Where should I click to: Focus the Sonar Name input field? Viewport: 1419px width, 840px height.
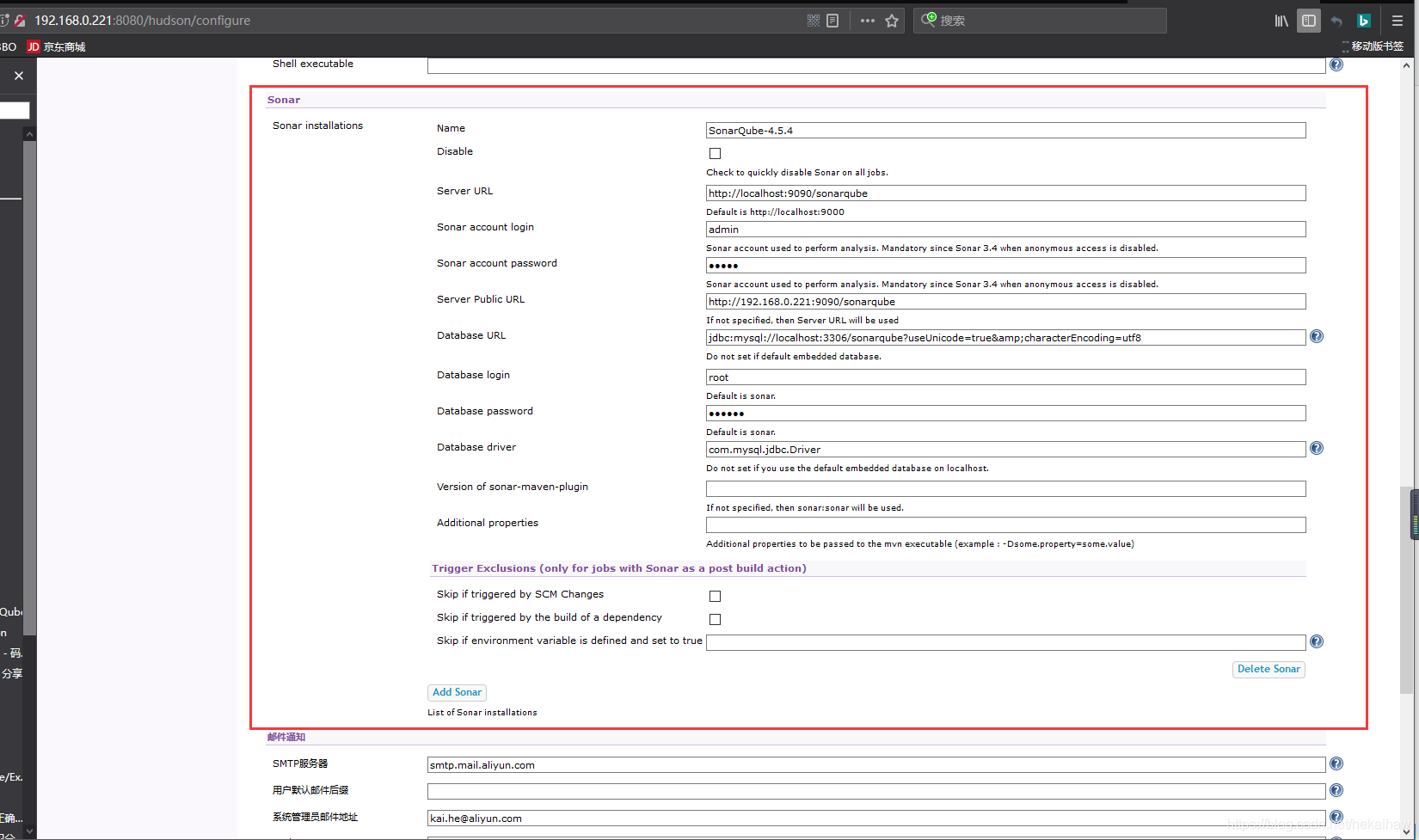click(1005, 131)
